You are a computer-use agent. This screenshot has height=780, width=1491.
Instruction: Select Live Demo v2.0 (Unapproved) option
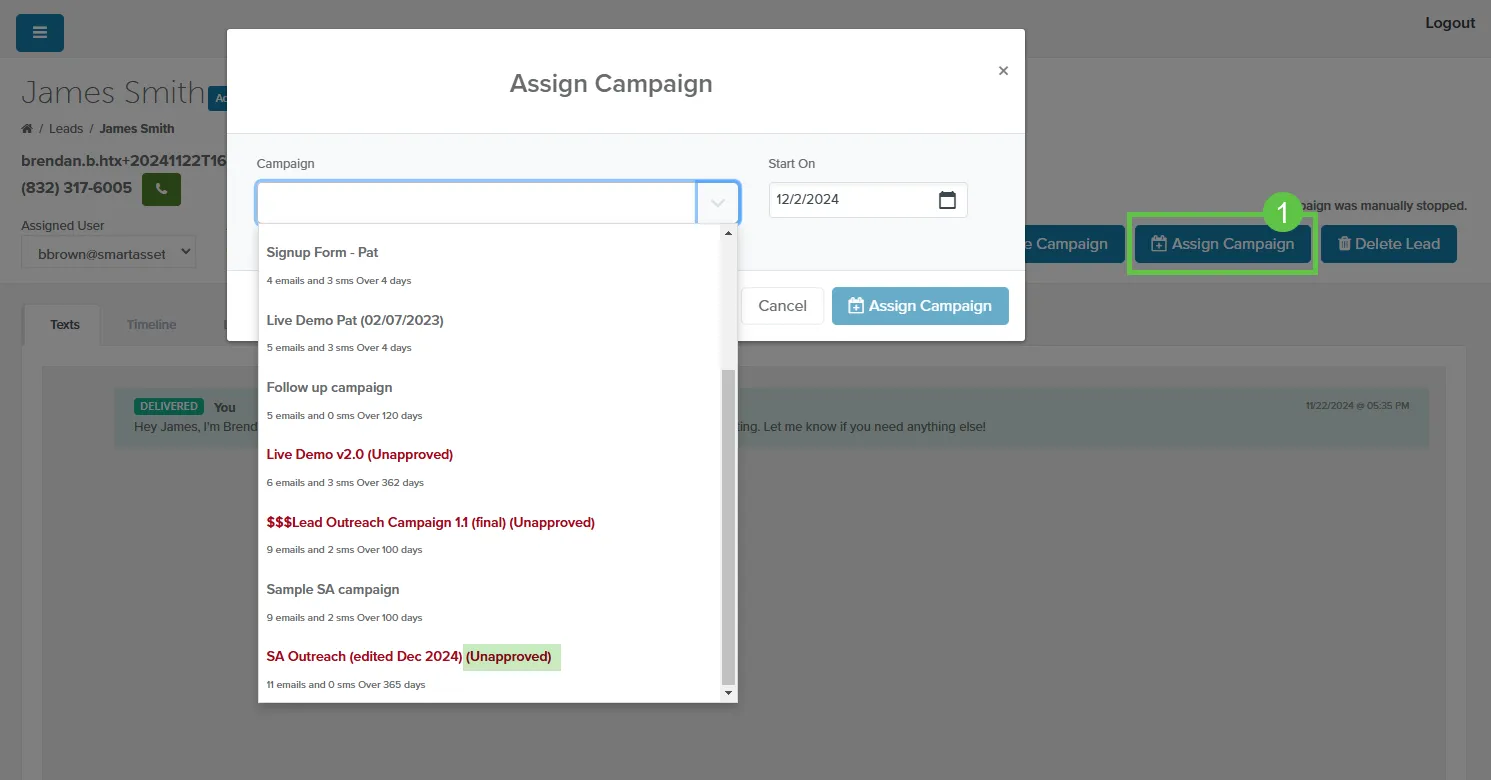coord(489,467)
